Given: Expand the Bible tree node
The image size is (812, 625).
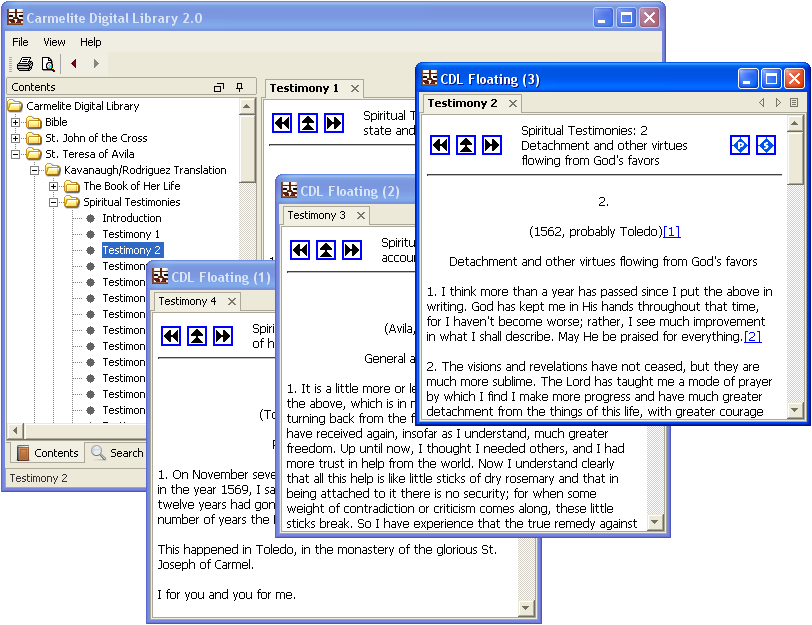Looking at the screenshot, I should pos(16,122).
